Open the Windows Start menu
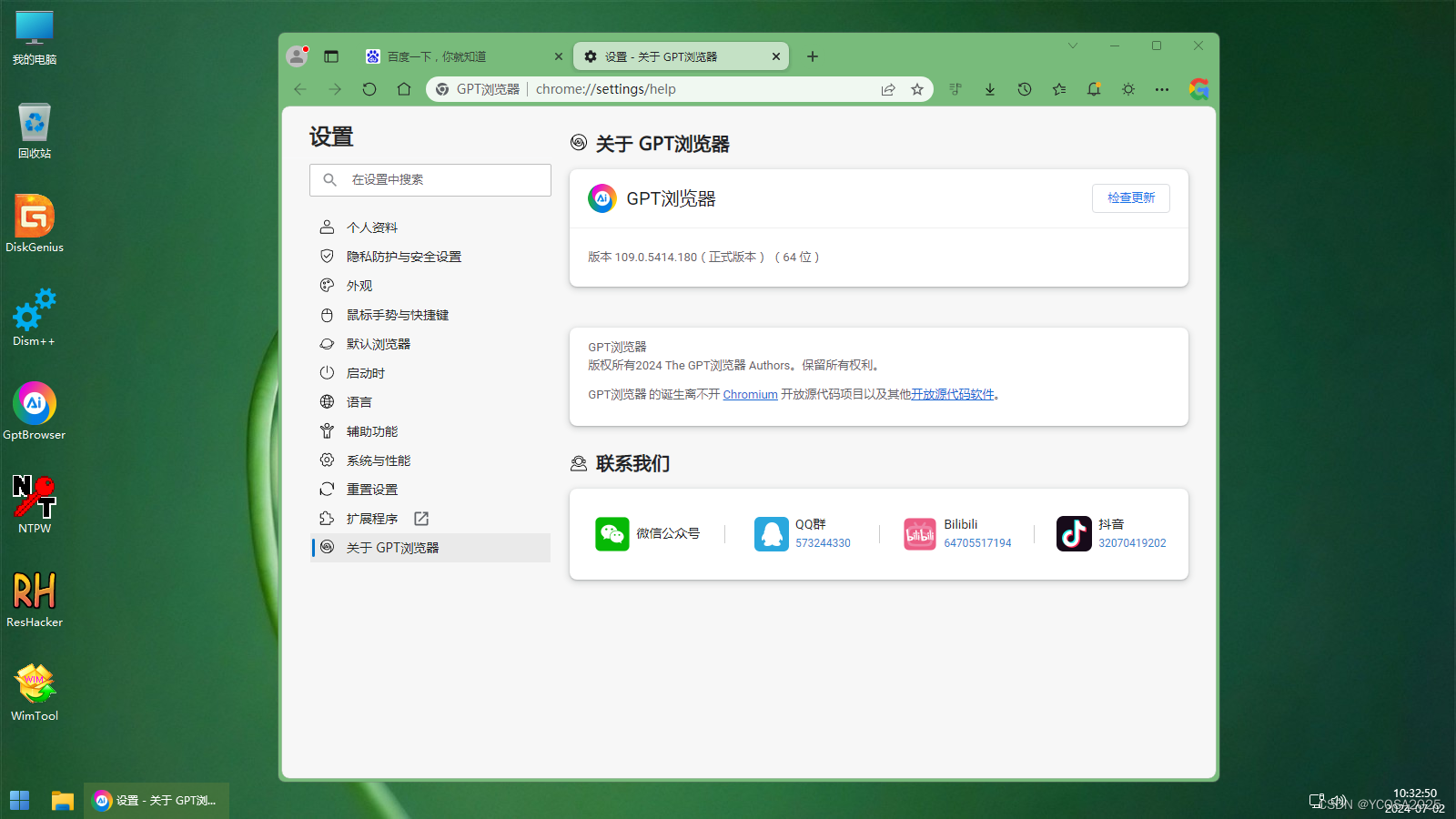Viewport: 1456px width, 819px height. tap(20, 801)
